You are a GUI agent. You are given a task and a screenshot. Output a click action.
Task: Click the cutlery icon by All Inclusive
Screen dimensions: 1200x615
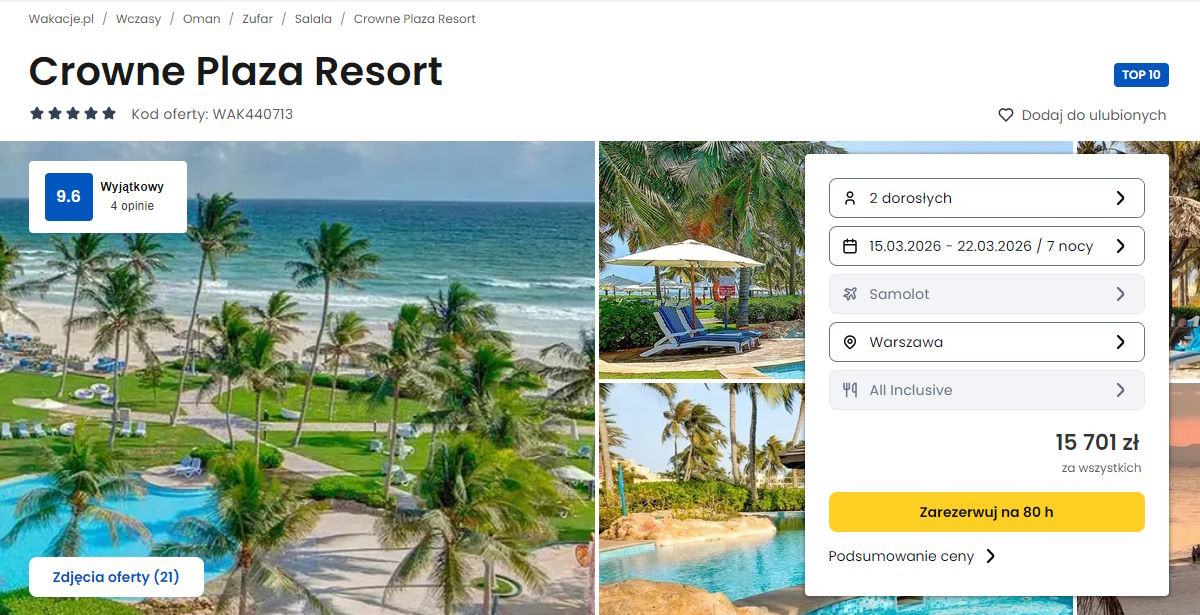850,390
